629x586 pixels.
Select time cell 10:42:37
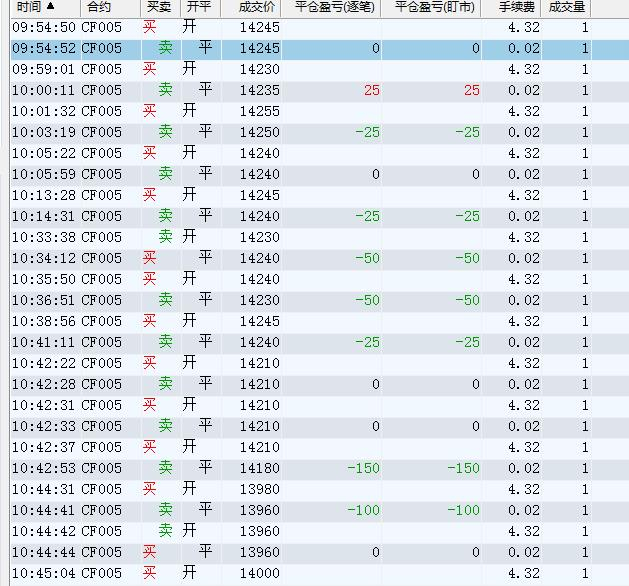tap(44, 447)
